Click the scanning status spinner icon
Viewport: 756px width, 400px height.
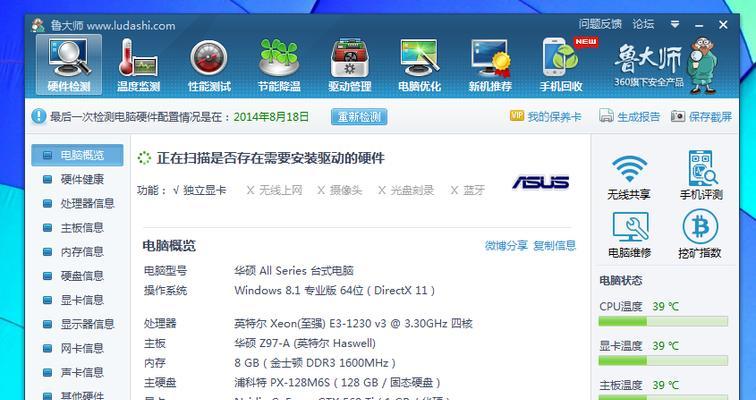(x=144, y=158)
